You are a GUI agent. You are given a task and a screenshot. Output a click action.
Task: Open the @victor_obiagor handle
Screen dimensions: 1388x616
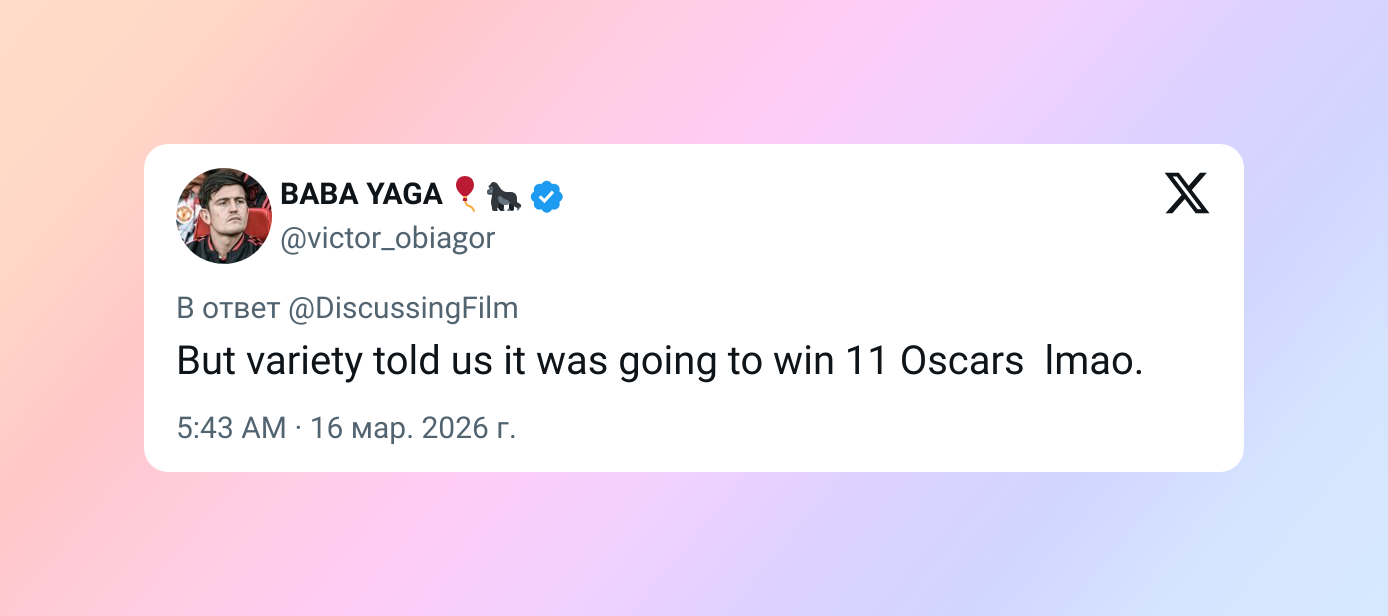pyautogui.click(x=387, y=239)
